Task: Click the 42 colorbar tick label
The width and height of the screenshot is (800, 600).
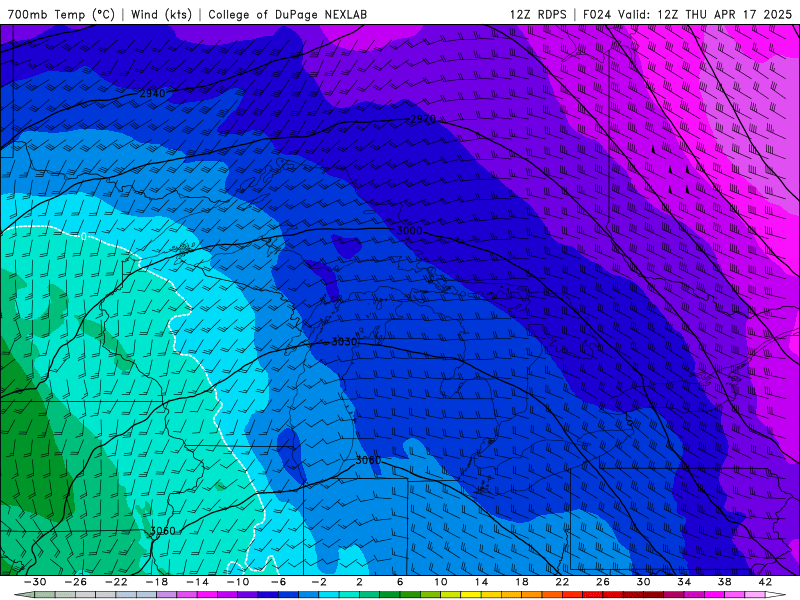Action: pyautogui.click(x=765, y=582)
